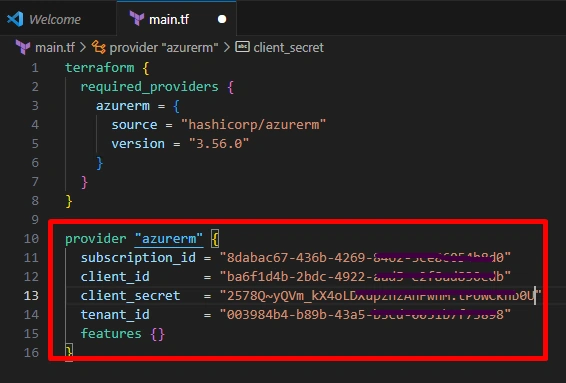This screenshot has height=383, width=566.
Task: Click the chevron after provider "azurerm" breadcrumb
Action: [227, 47]
